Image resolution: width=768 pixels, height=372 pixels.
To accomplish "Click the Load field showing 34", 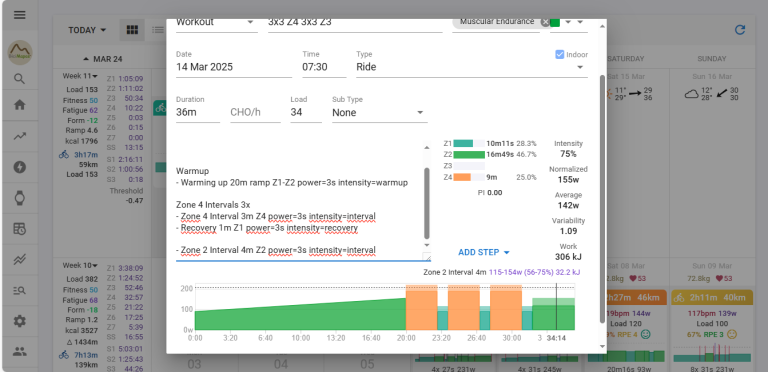I will pyautogui.click(x=306, y=113).
